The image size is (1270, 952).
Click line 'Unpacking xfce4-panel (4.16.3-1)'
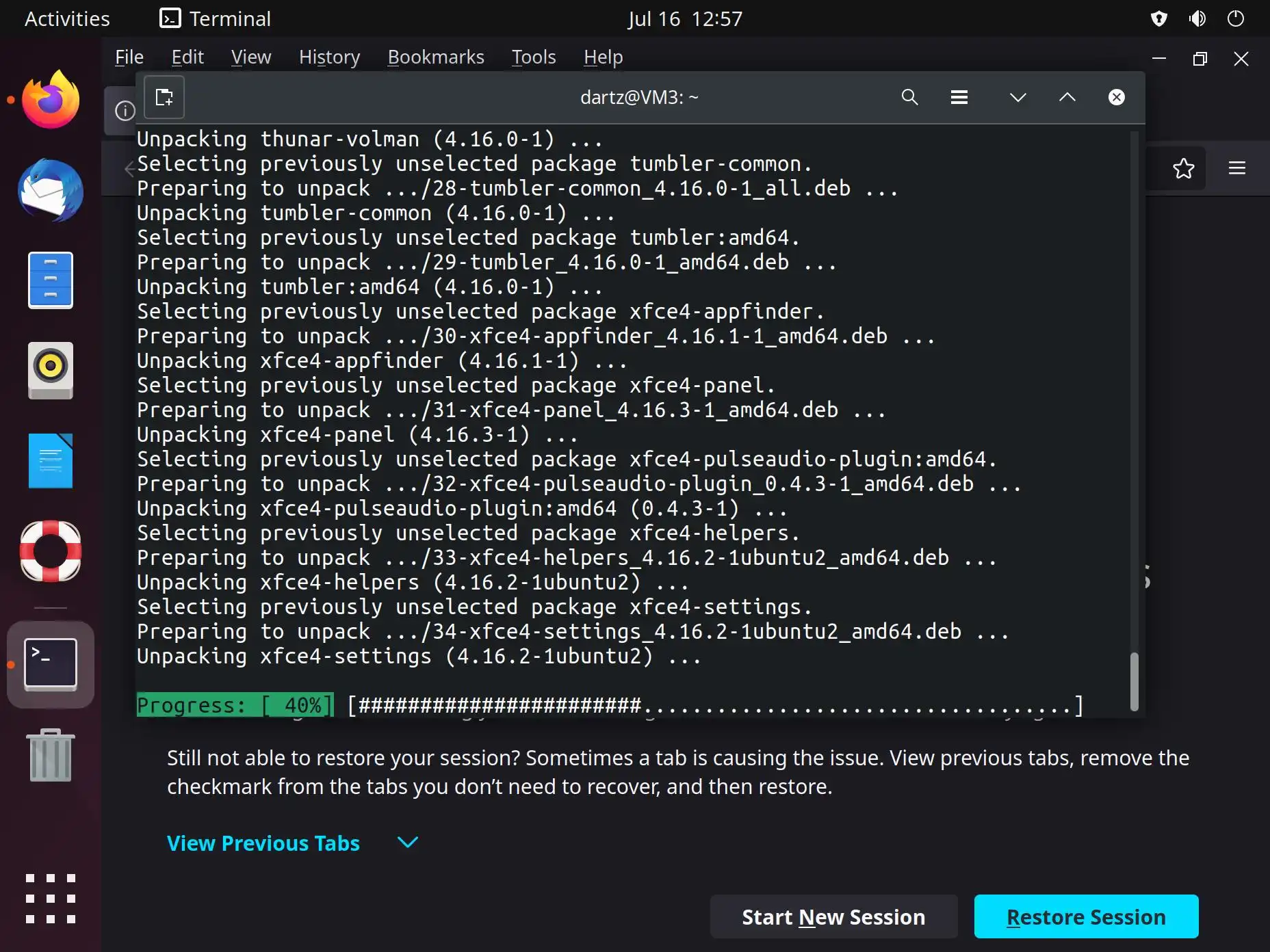click(357, 435)
